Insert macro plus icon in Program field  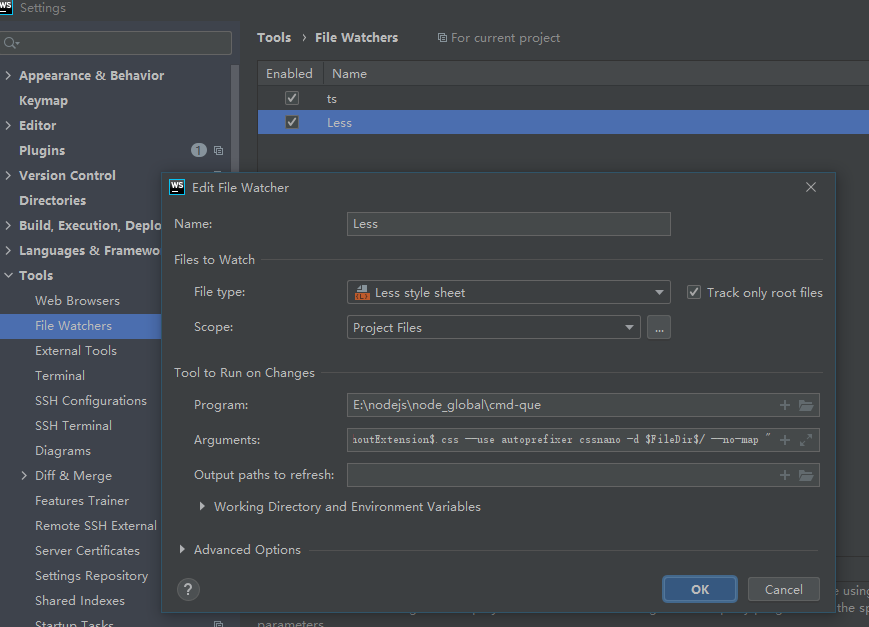point(785,405)
